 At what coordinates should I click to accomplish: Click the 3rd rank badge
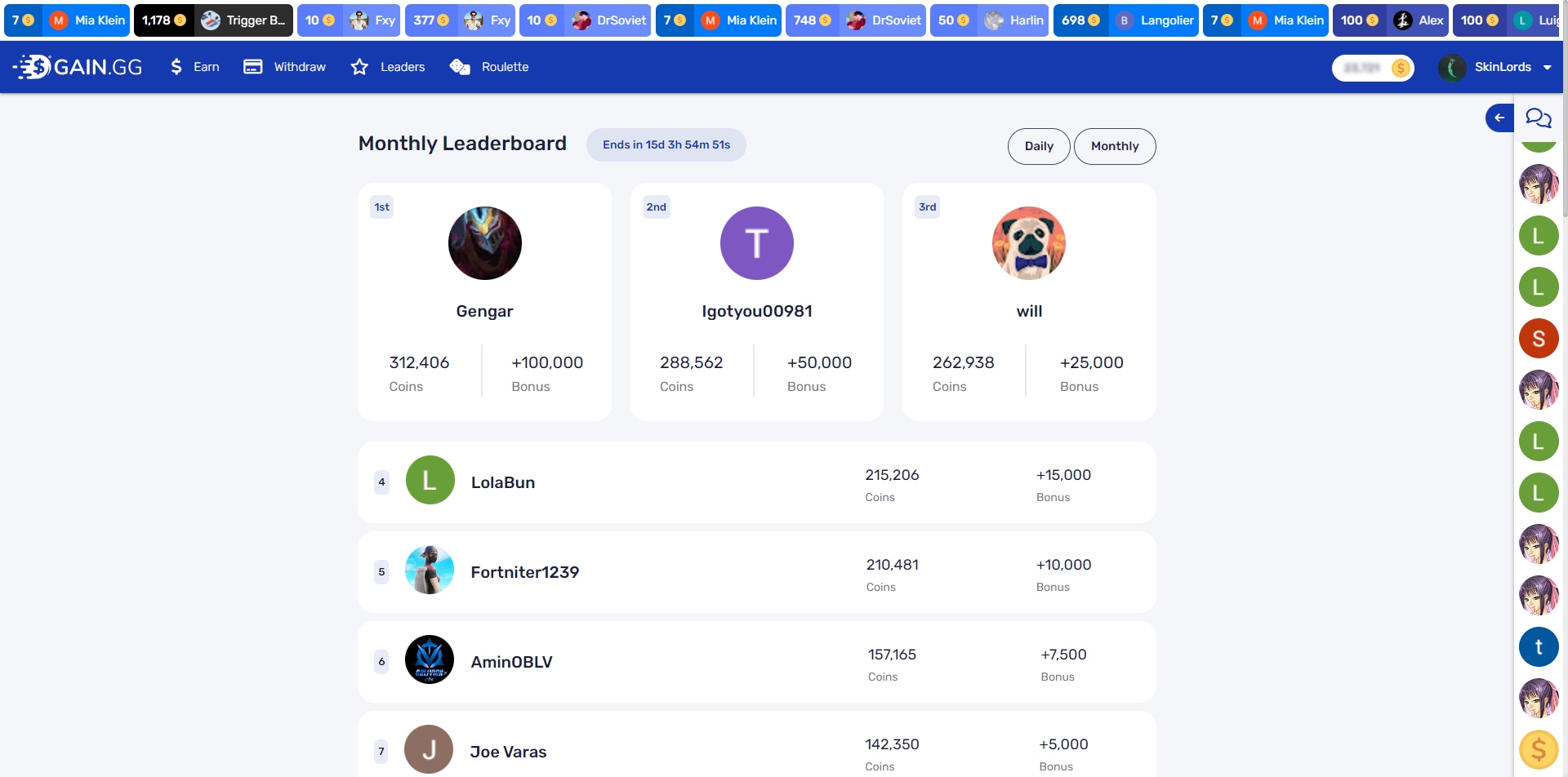click(927, 206)
